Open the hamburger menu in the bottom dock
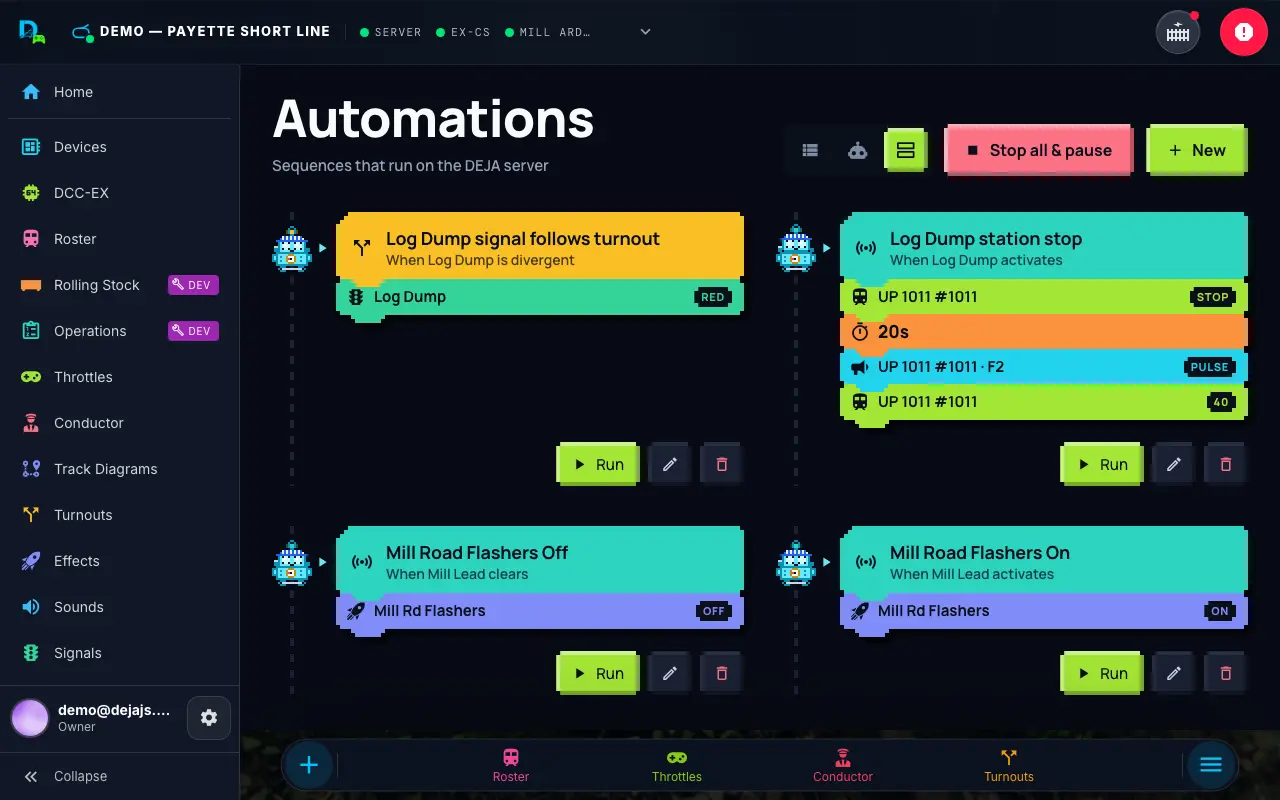The height and width of the screenshot is (800, 1280). point(1211,765)
